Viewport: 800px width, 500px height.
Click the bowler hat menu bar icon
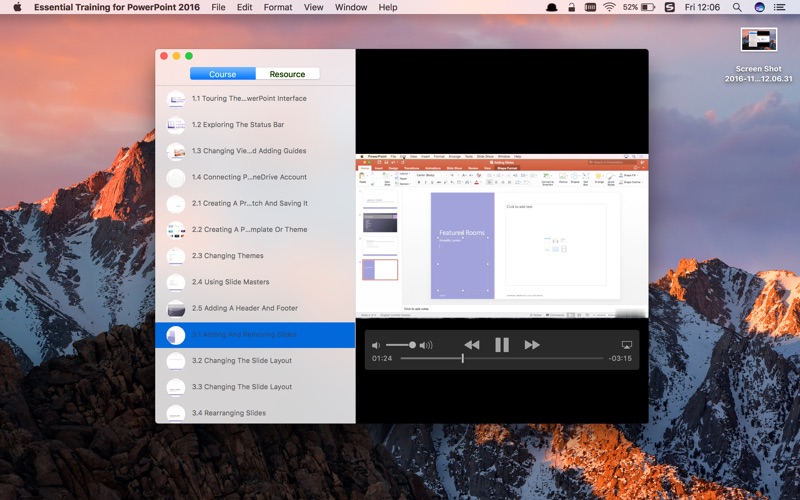point(552,7)
